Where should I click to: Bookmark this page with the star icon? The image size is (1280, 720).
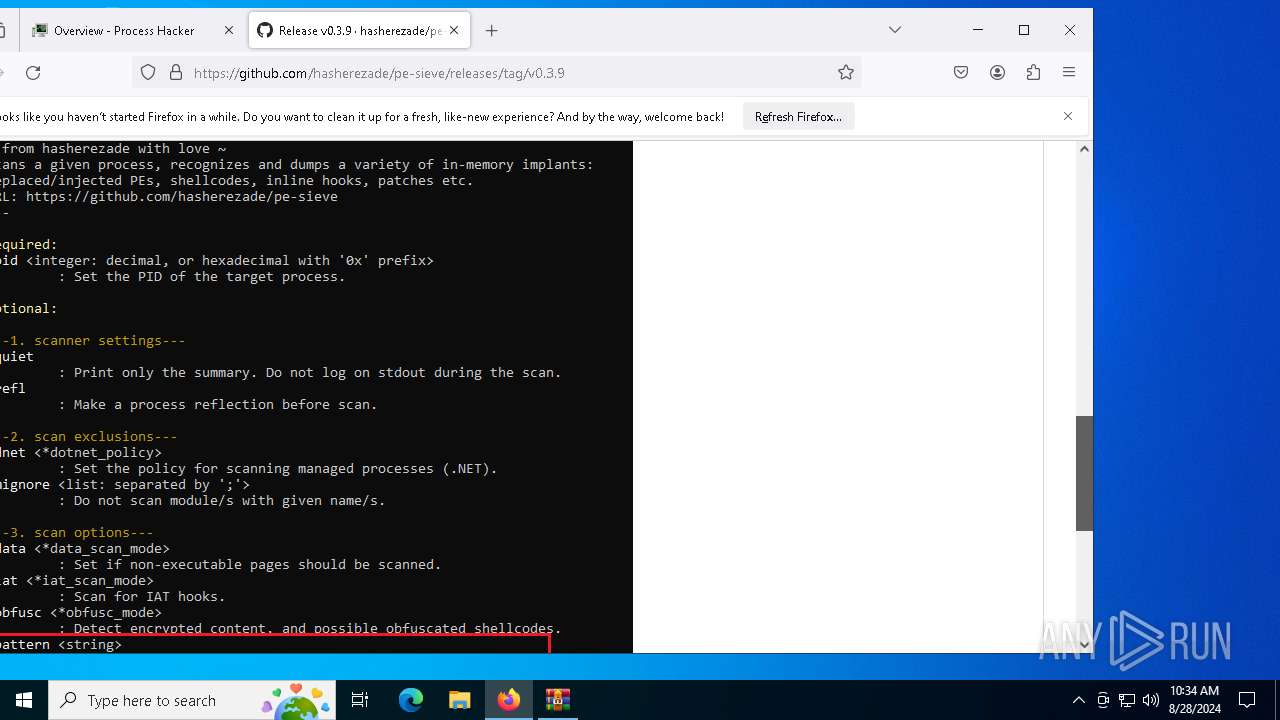tap(846, 72)
